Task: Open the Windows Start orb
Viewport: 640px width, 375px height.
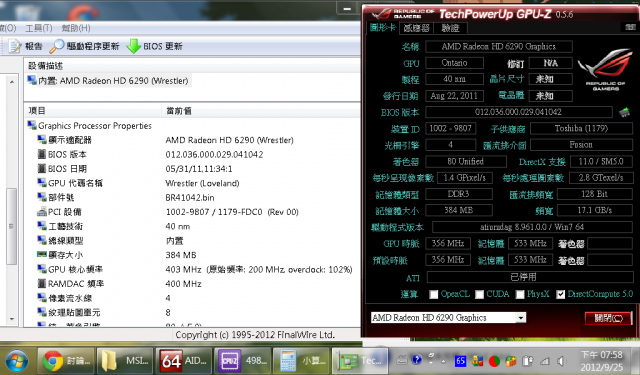Action: tap(16, 361)
